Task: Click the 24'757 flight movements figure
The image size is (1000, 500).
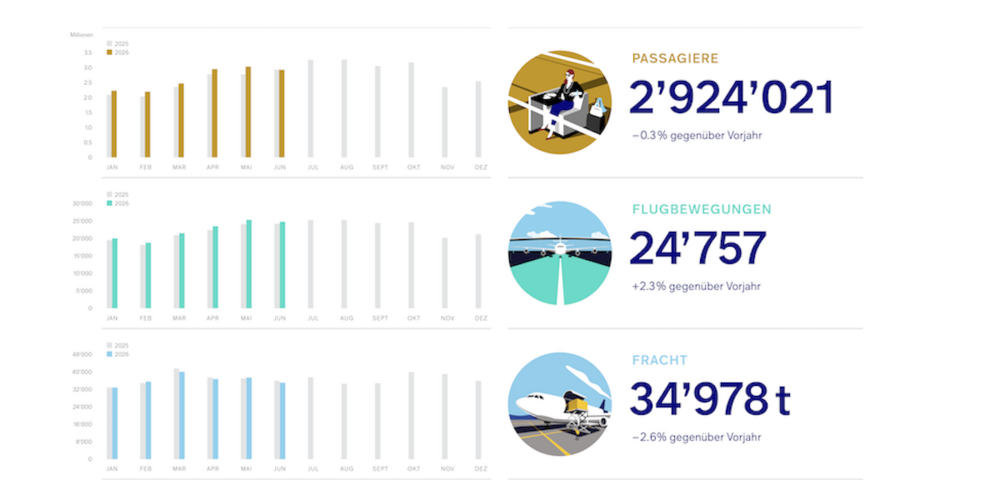Action: coord(698,249)
